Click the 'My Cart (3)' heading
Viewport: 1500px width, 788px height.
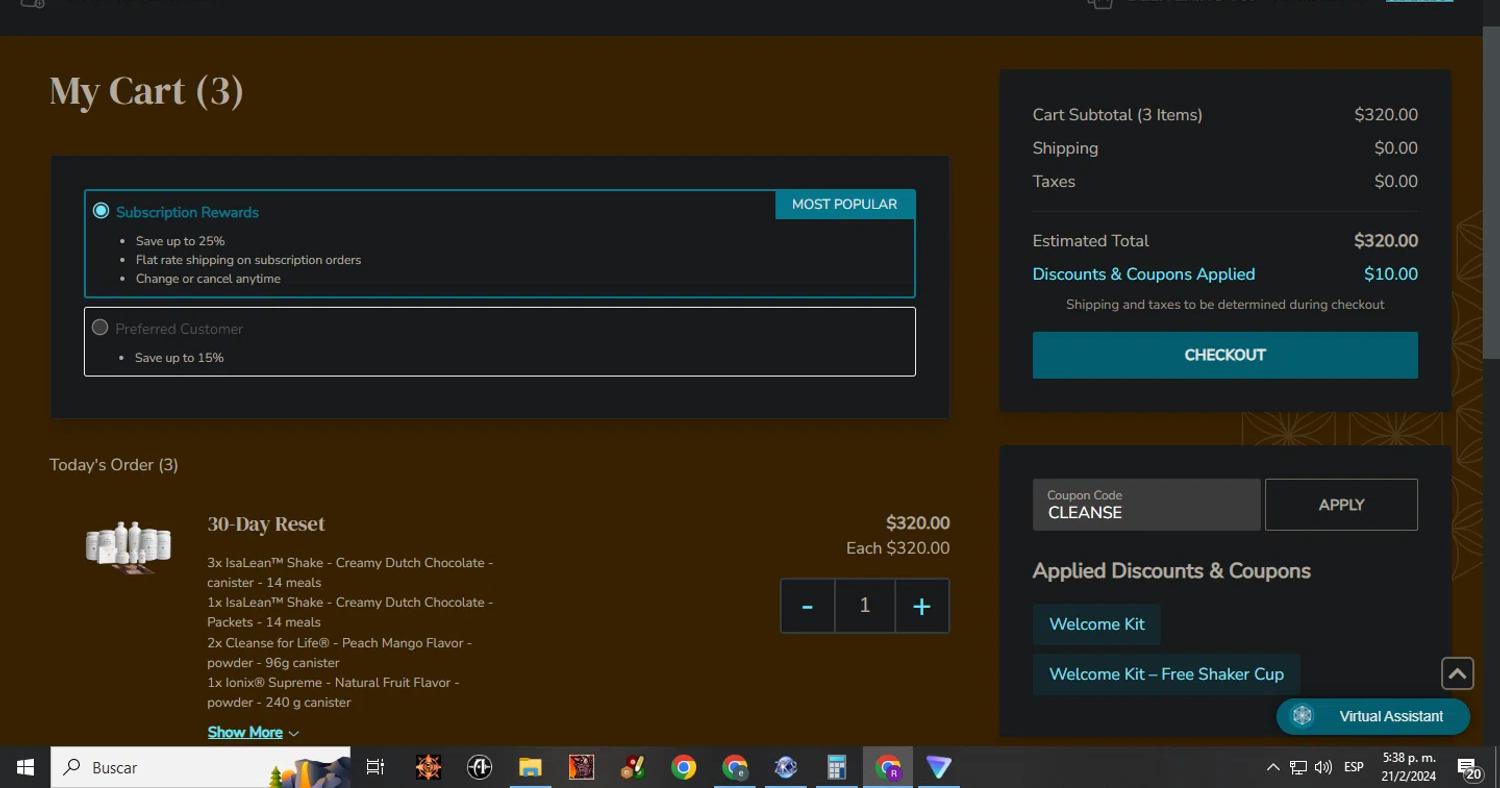point(146,91)
